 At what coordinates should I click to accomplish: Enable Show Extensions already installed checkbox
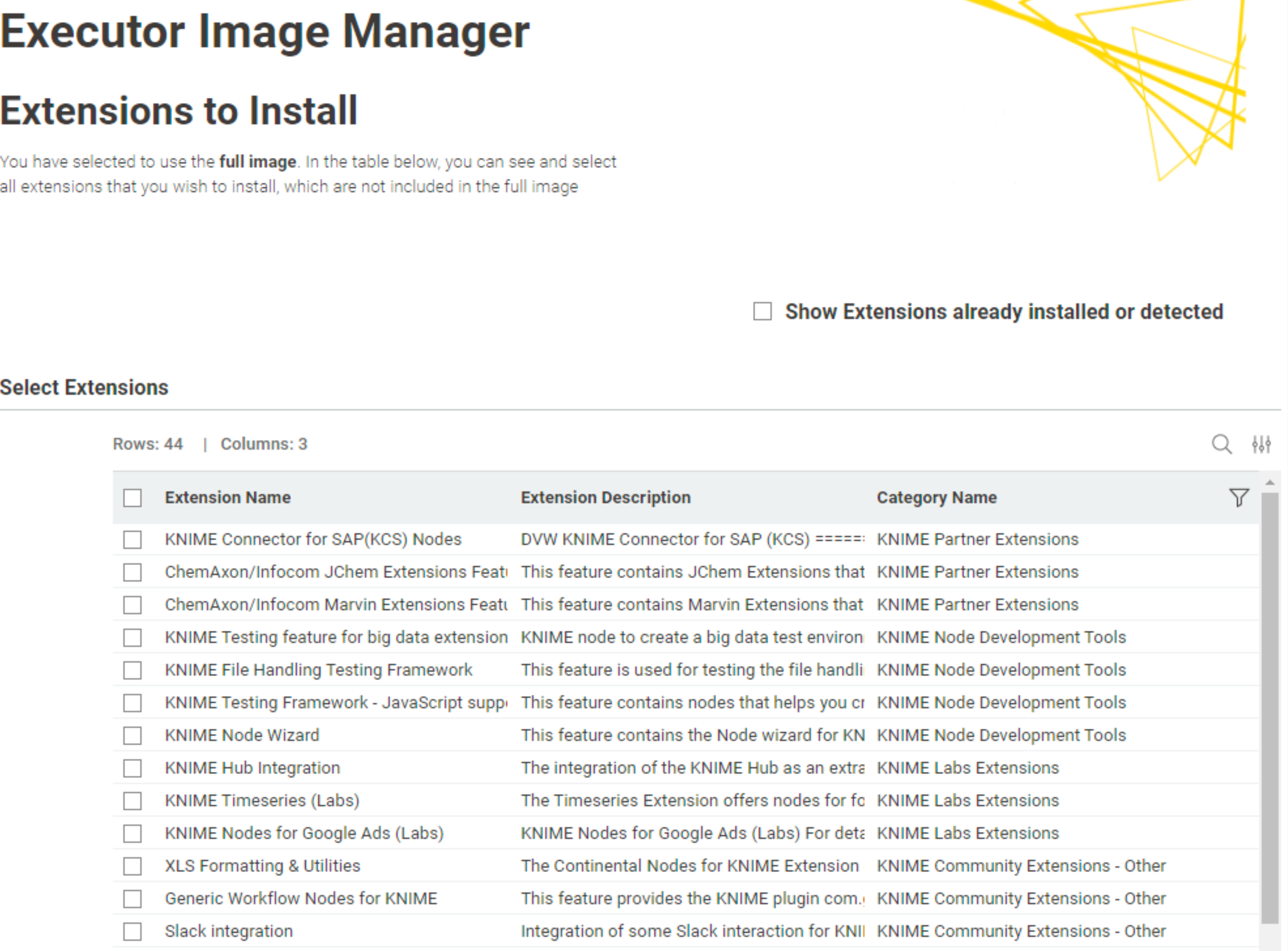pyautogui.click(x=762, y=311)
